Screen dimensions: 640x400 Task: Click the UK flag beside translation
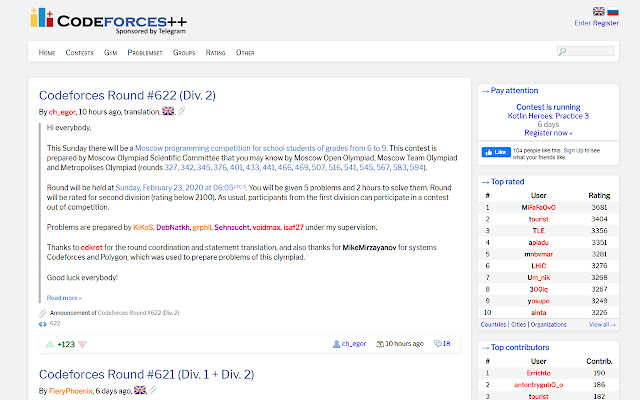point(168,111)
